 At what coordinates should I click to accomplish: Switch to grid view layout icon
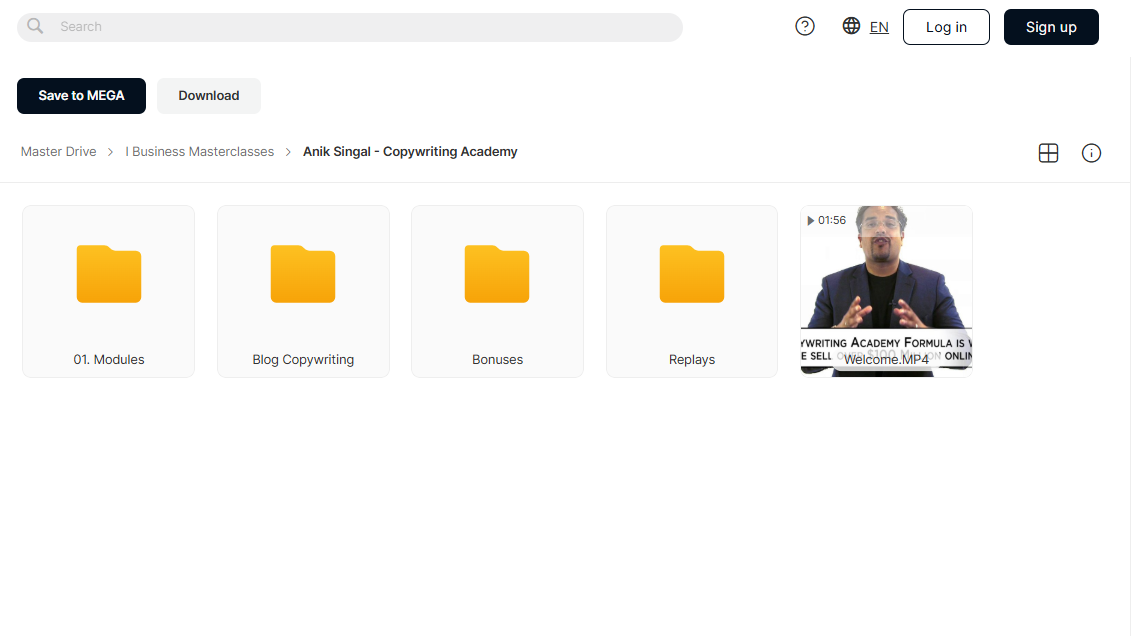[x=1048, y=153]
